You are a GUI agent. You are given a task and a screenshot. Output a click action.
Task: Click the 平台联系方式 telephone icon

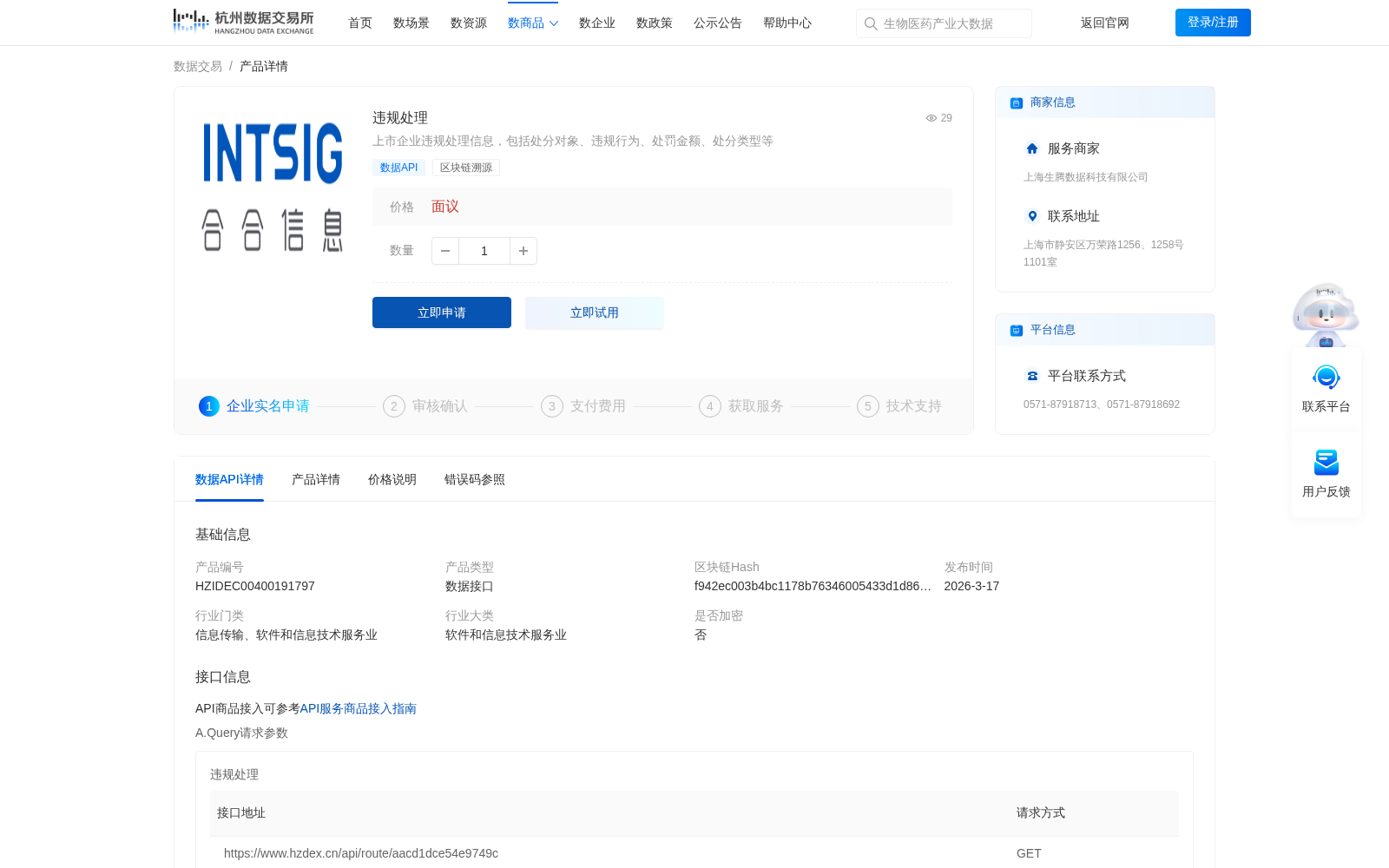click(1032, 376)
